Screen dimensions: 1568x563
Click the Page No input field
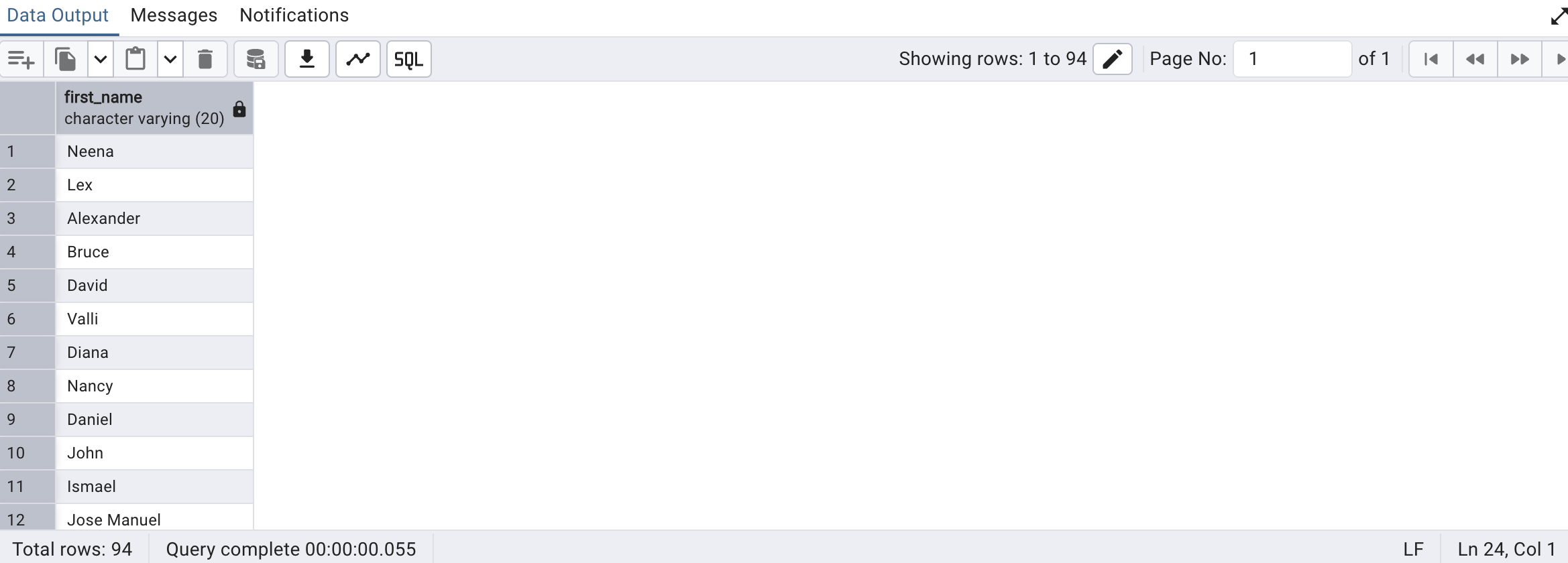point(1292,60)
